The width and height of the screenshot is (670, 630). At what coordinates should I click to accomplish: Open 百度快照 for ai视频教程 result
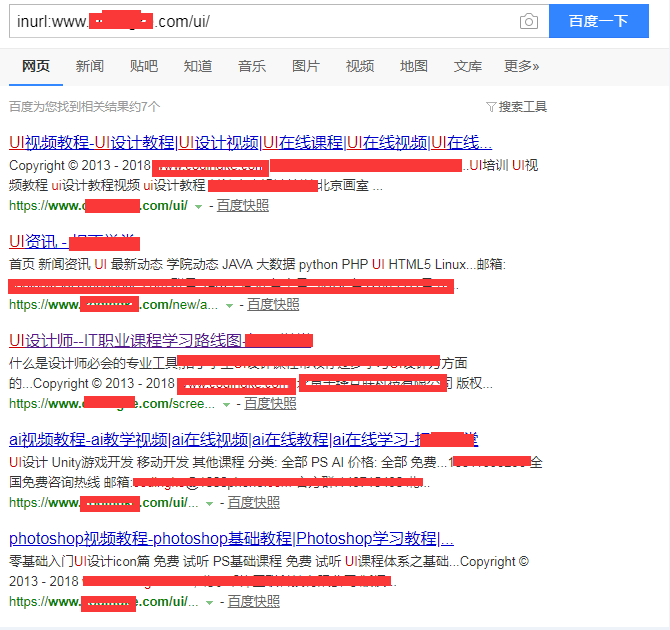coord(253,503)
